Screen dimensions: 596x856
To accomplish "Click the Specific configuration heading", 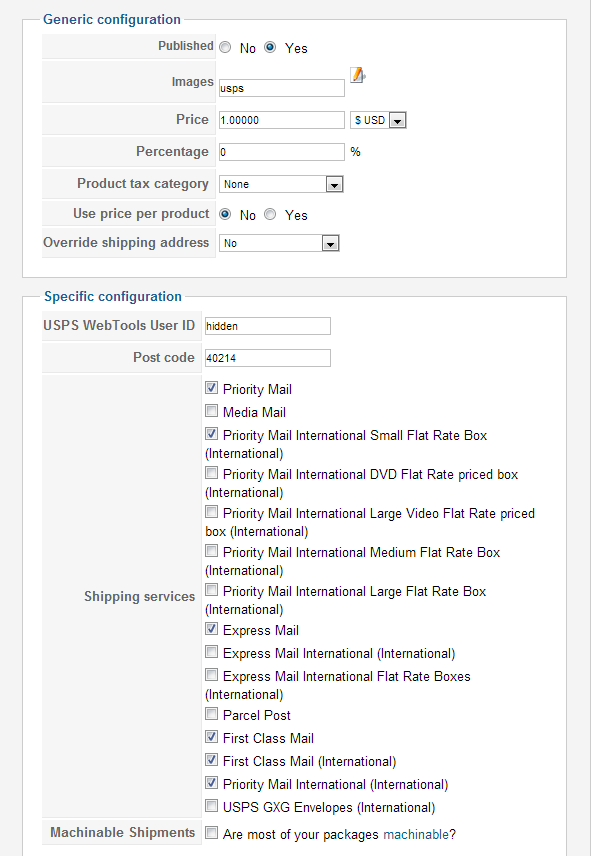I will 113,296.
